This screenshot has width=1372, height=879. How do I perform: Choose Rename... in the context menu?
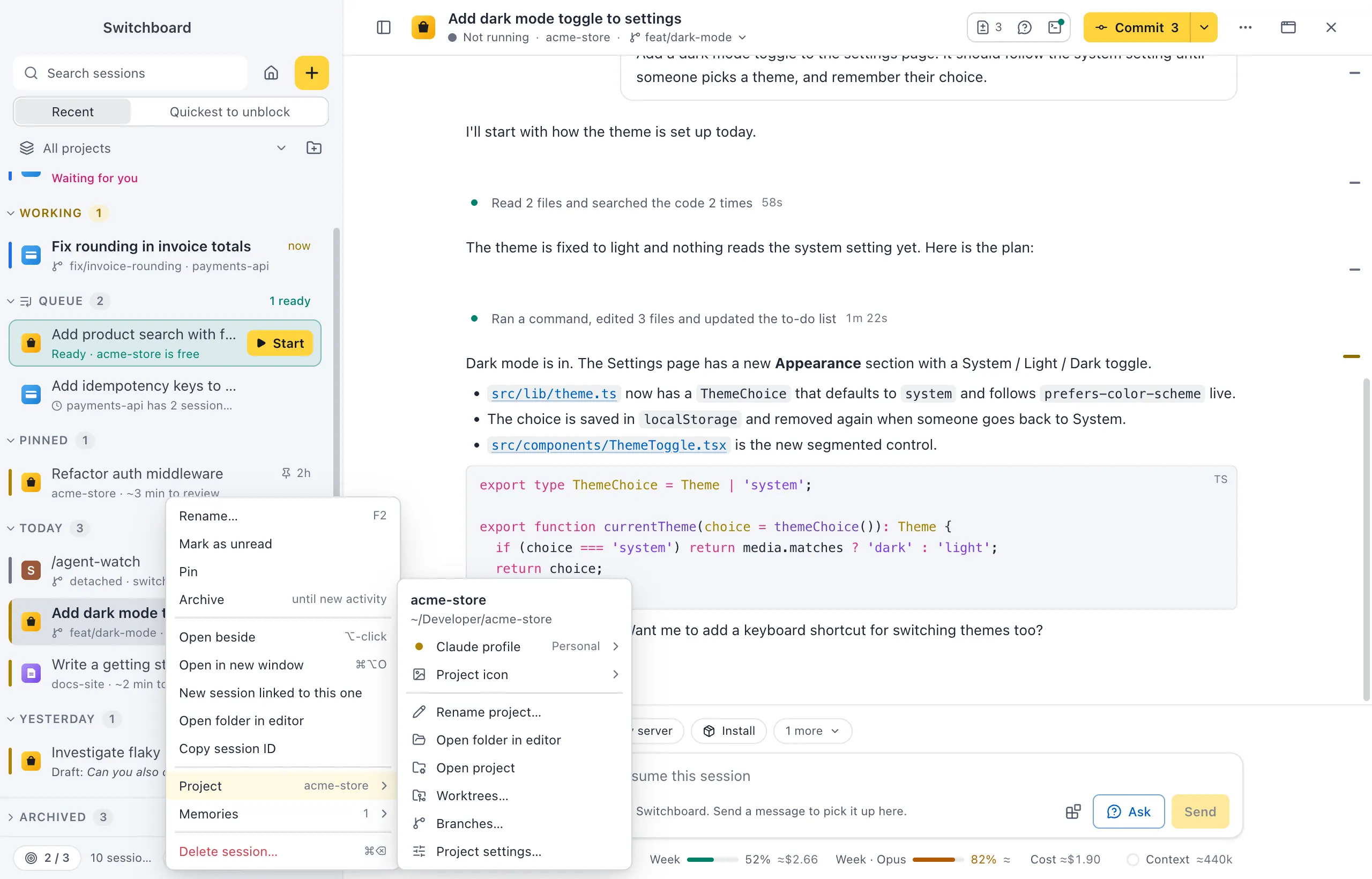(282, 516)
